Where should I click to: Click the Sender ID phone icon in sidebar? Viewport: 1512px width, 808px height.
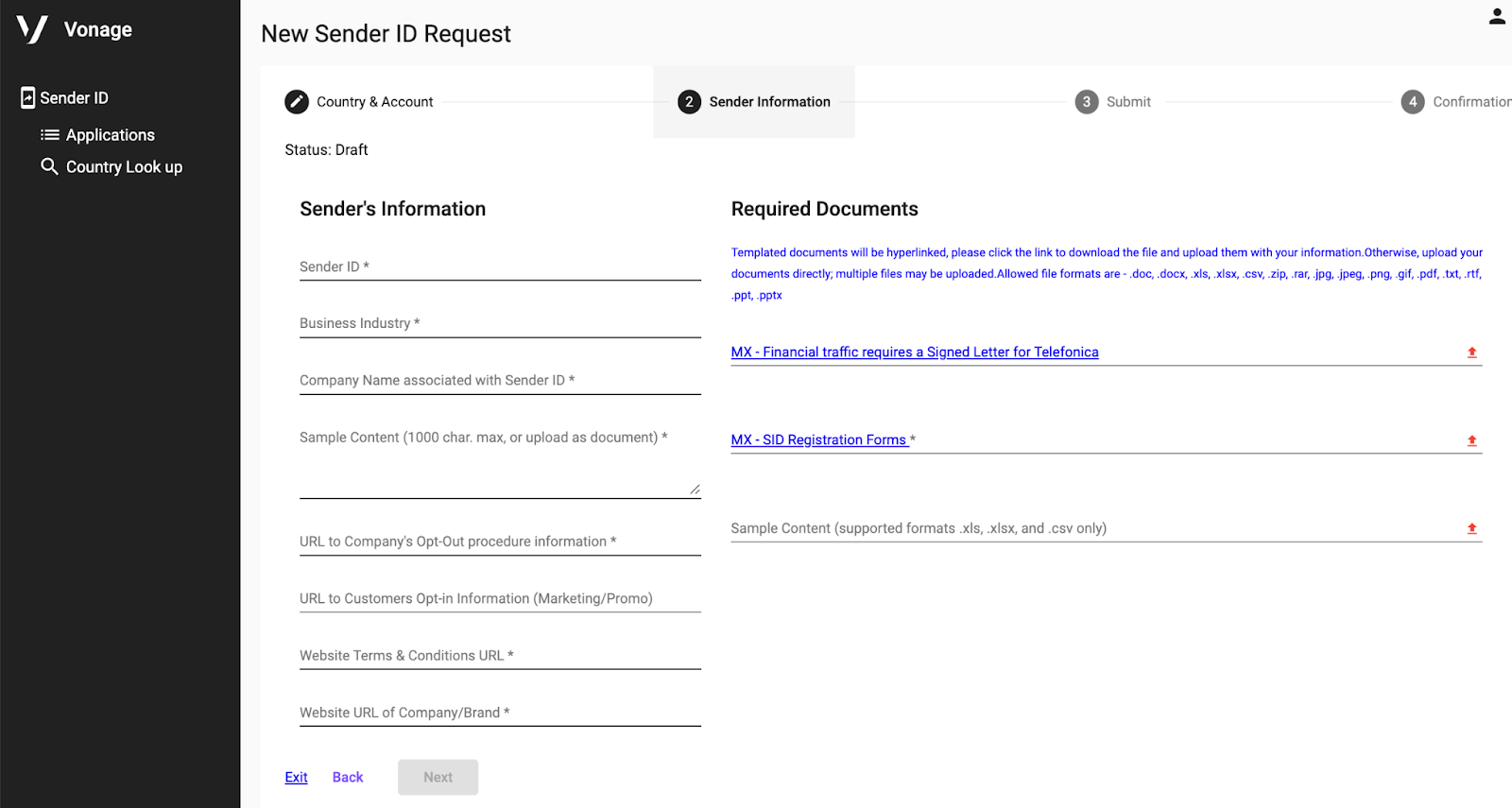coord(28,97)
